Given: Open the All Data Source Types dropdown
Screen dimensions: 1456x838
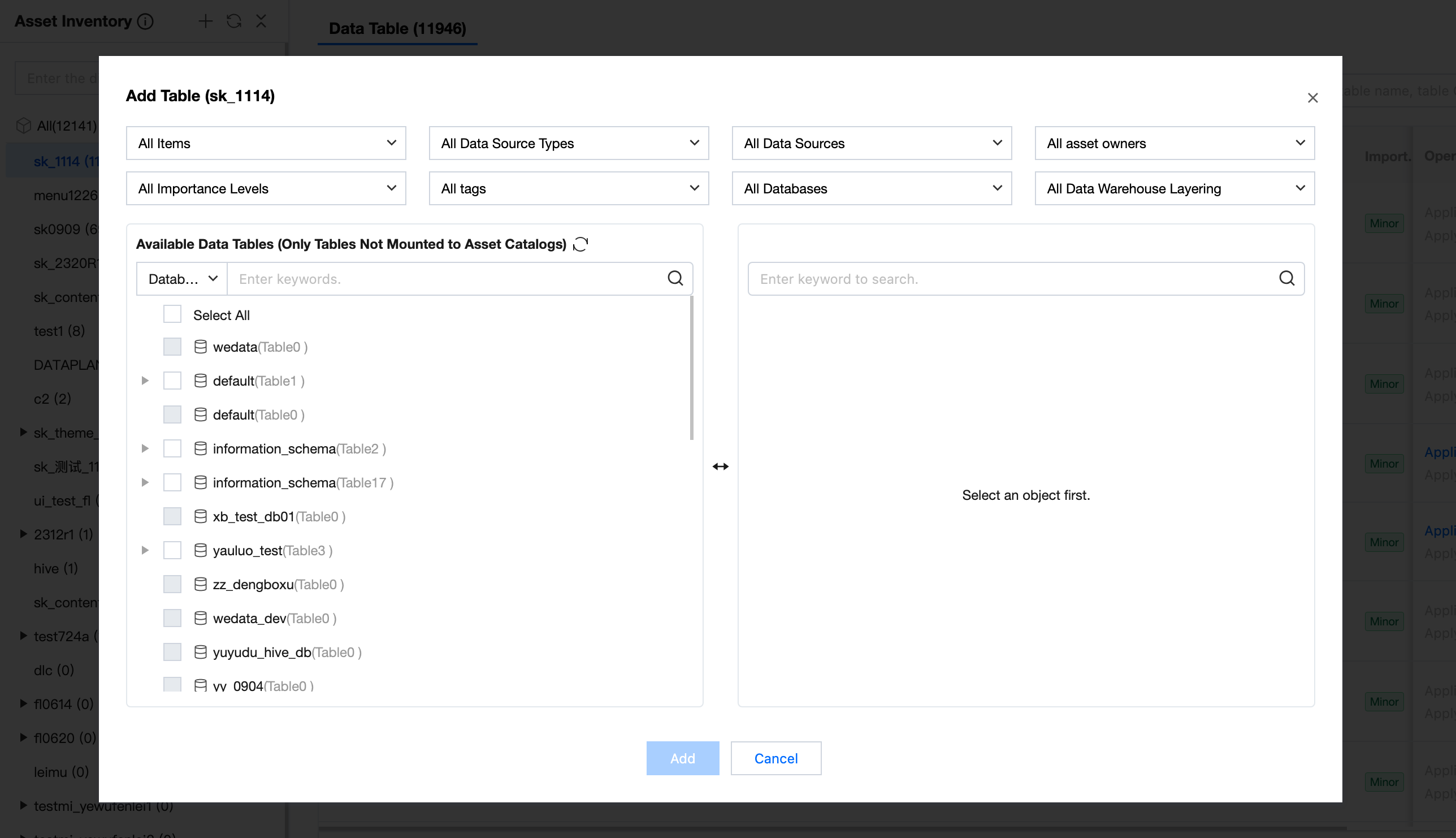Looking at the screenshot, I should pyautogui.click(x=569, y=142).
